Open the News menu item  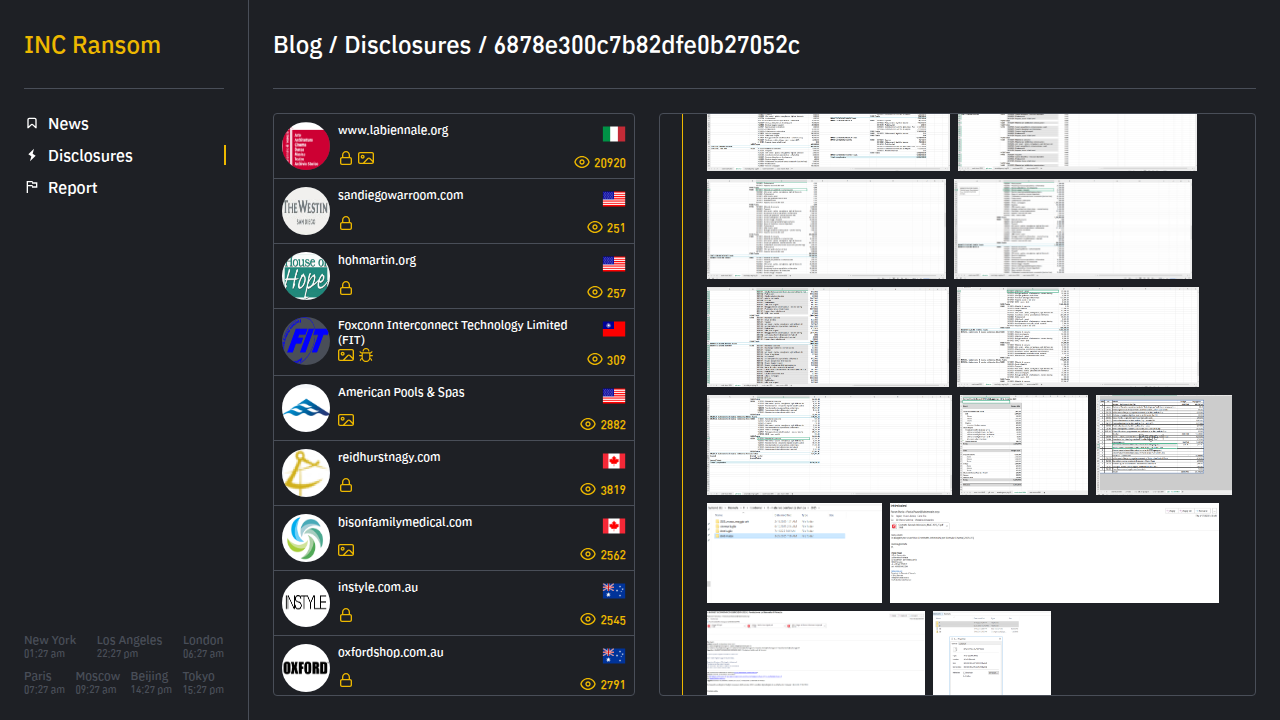click(68, 124)
